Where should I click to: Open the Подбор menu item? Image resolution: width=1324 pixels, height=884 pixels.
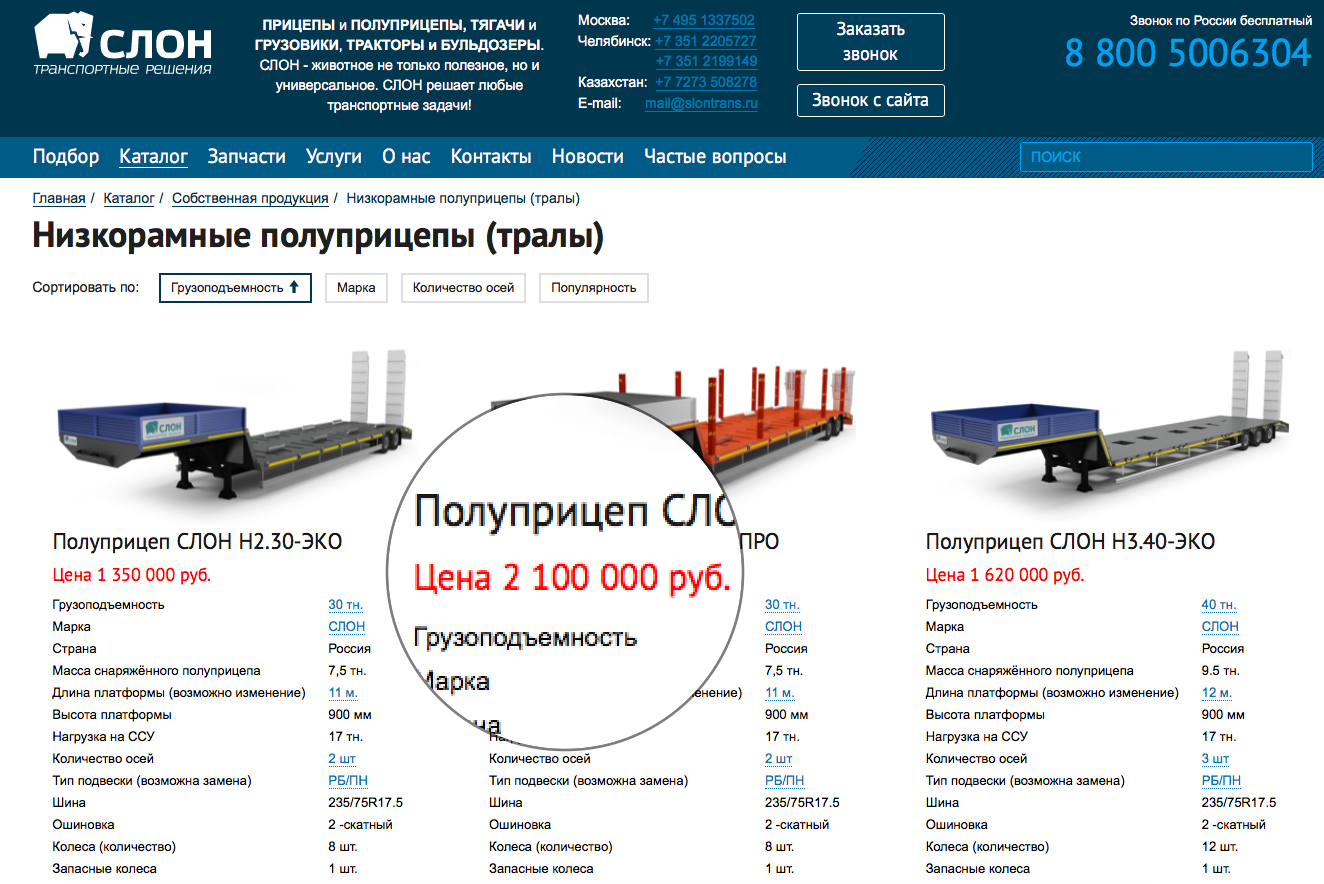click(66, 157)
